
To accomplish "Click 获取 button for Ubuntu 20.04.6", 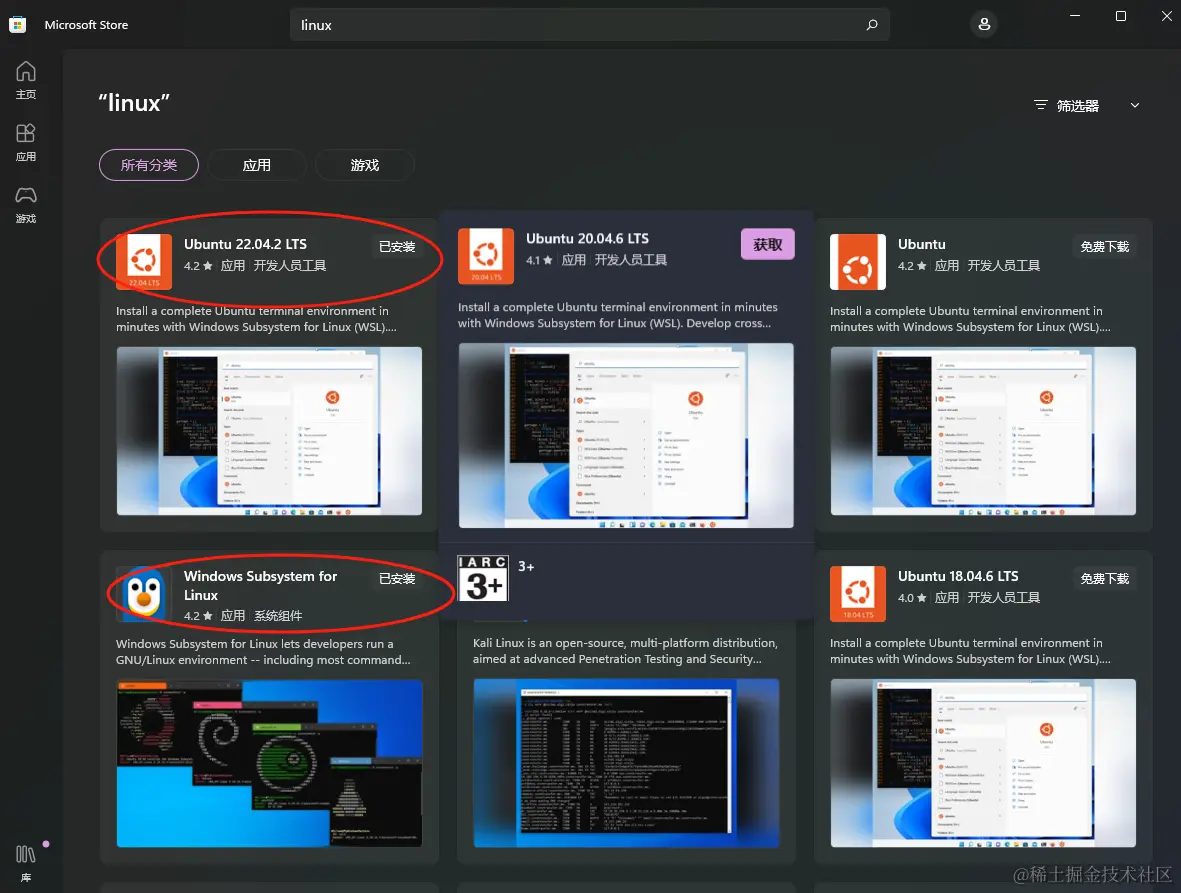I will click(x=767, y=244).
